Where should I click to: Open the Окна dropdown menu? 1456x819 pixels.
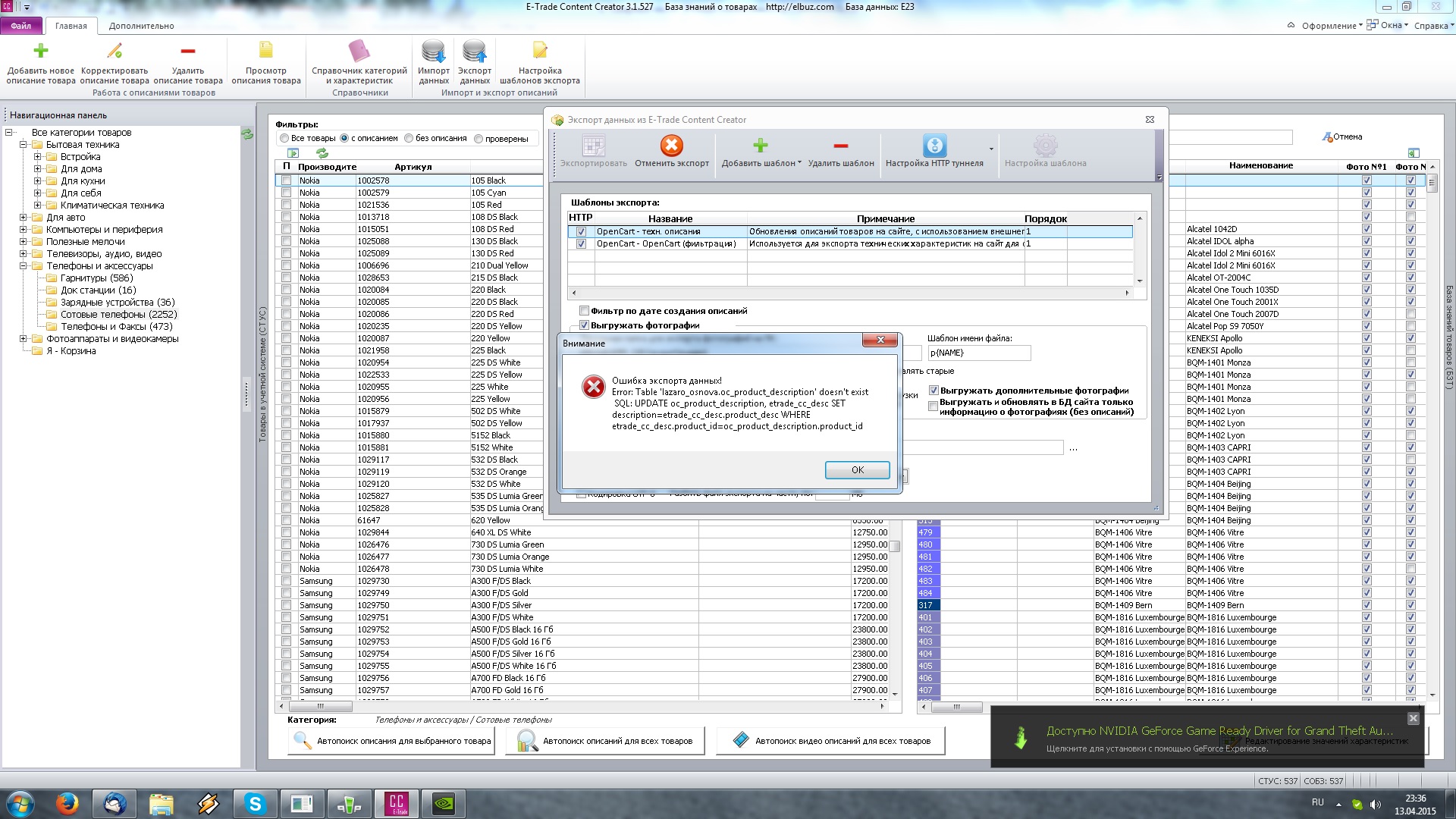[x=1389, y=25]
